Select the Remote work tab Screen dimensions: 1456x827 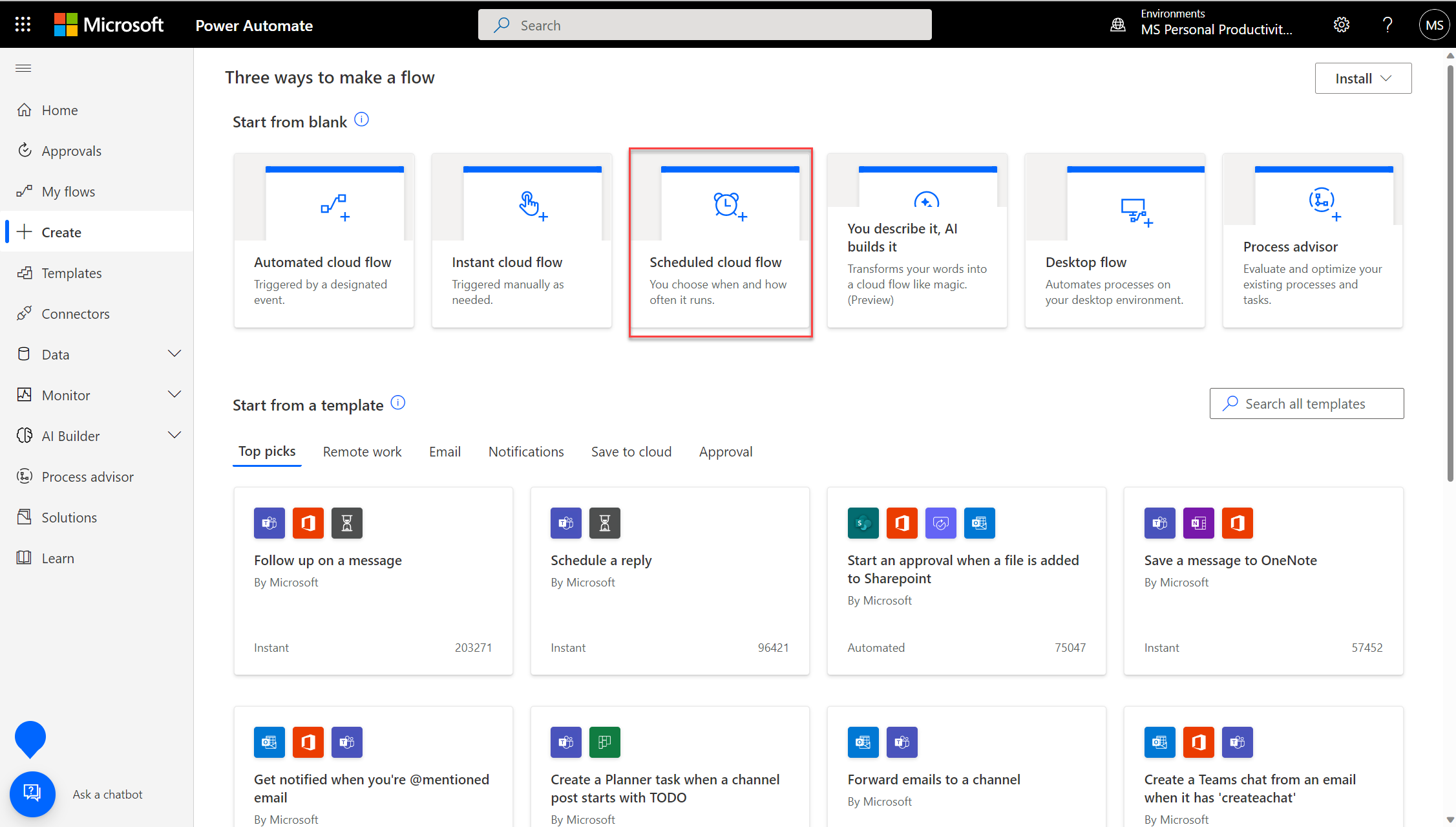click(362, 451)
